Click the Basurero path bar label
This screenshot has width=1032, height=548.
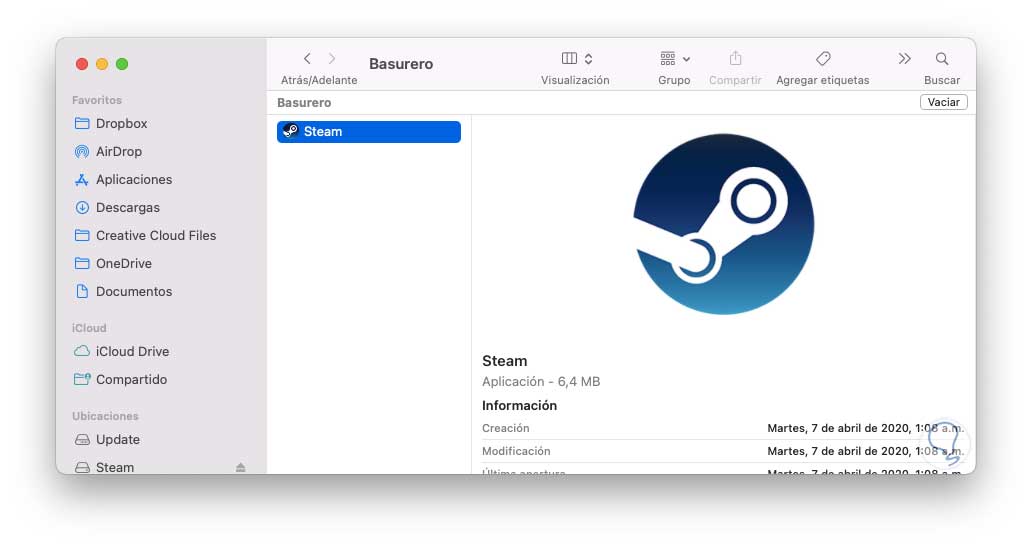304,103
